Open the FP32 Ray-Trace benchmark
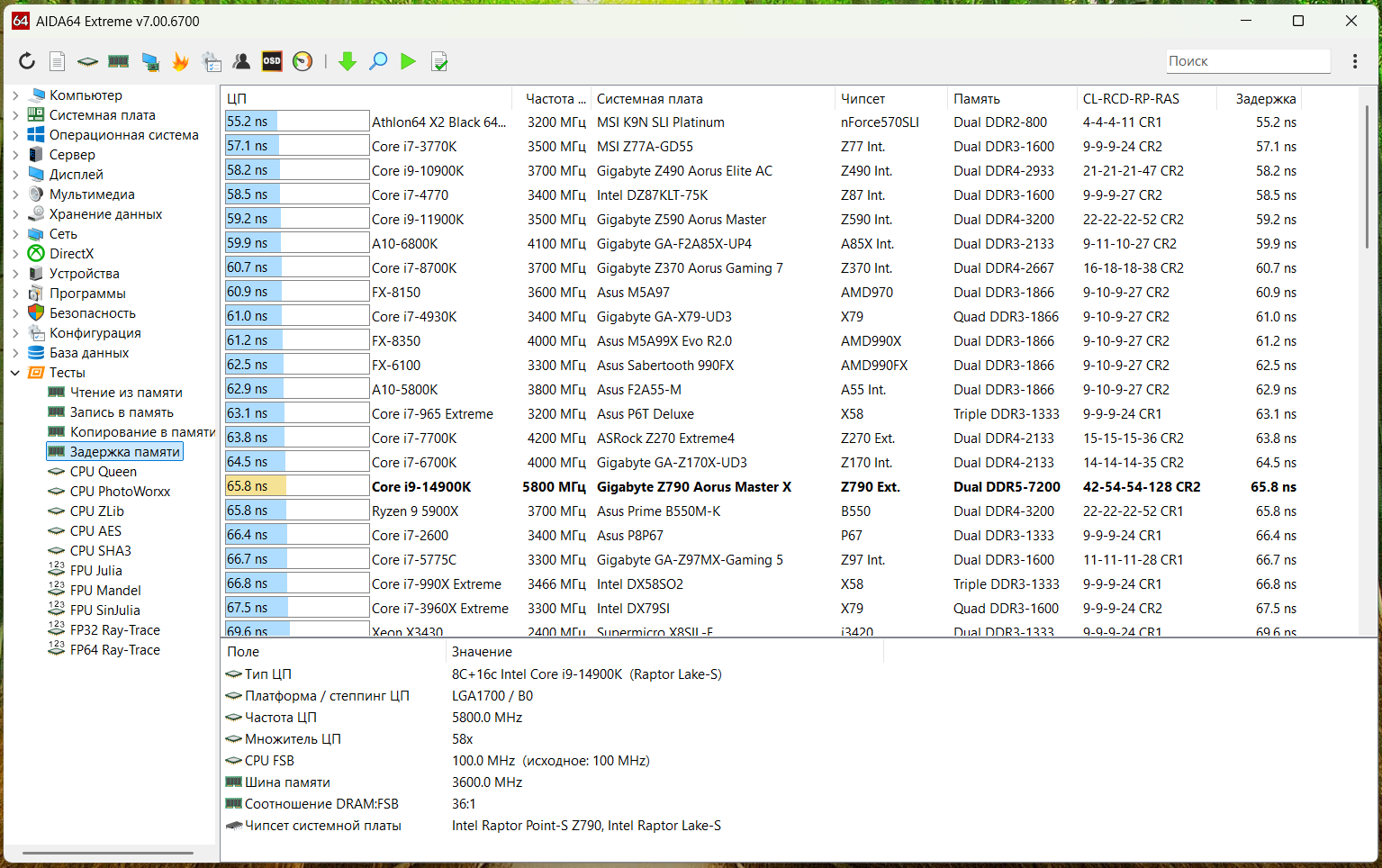Screen dimensions: 1382x868 pyautogui.click(x=115, y=630)
